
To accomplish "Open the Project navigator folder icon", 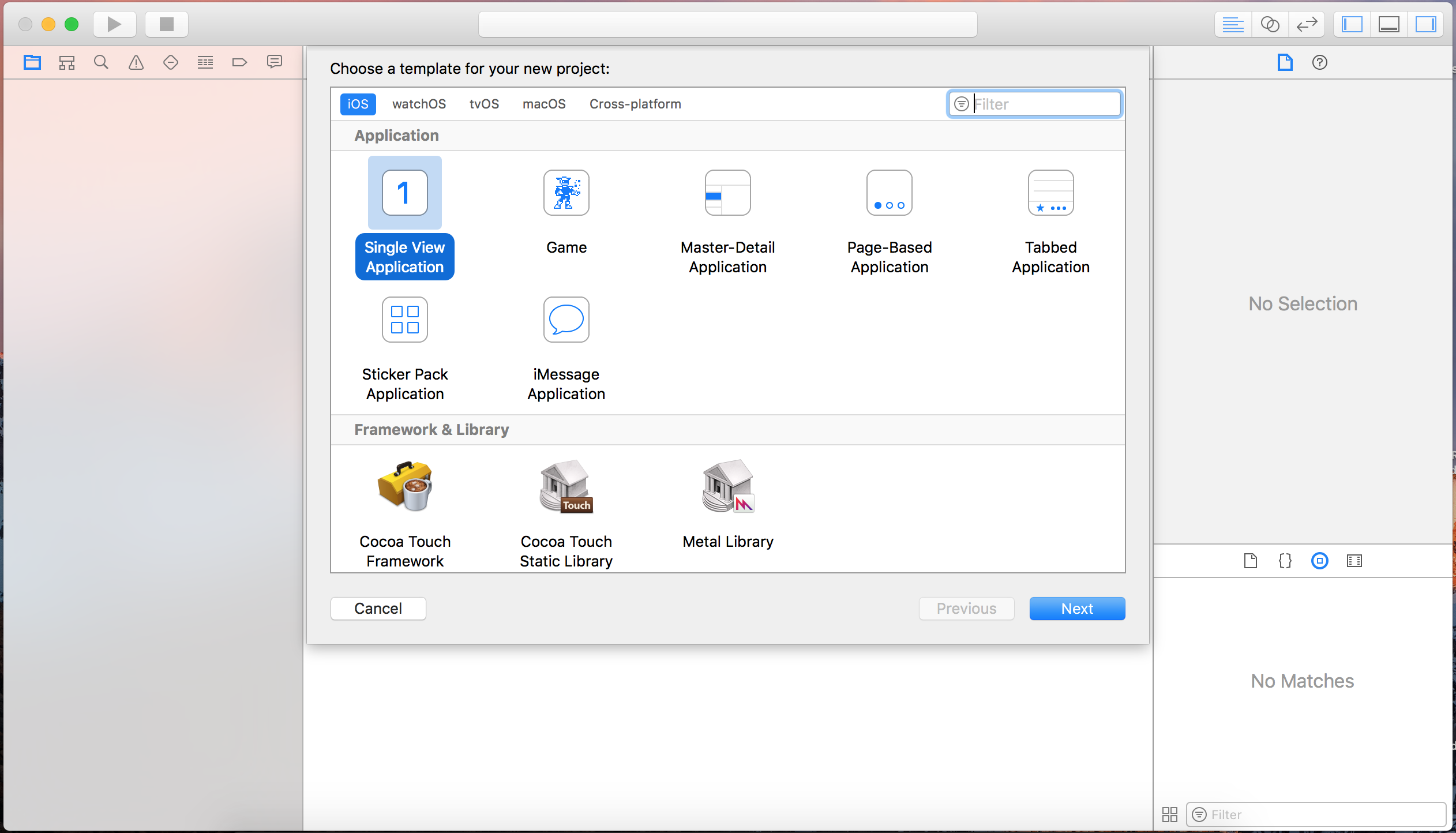I will pos(32,62).
